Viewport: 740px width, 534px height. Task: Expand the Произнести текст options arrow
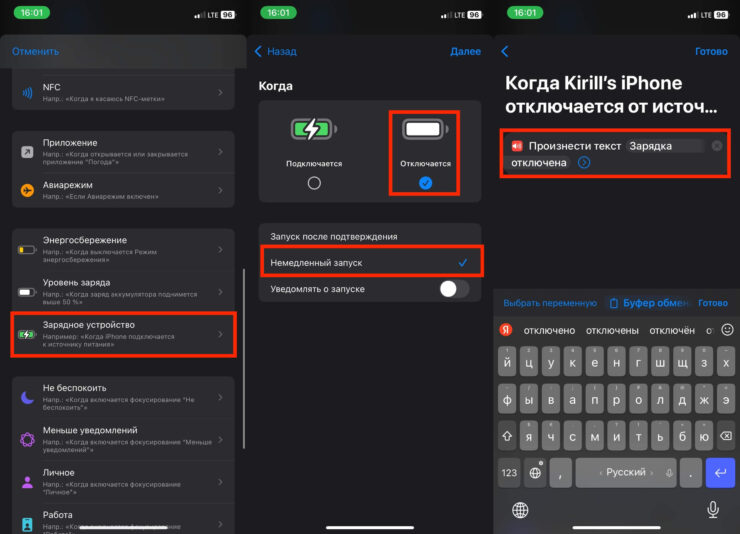[x=584, y=162]
